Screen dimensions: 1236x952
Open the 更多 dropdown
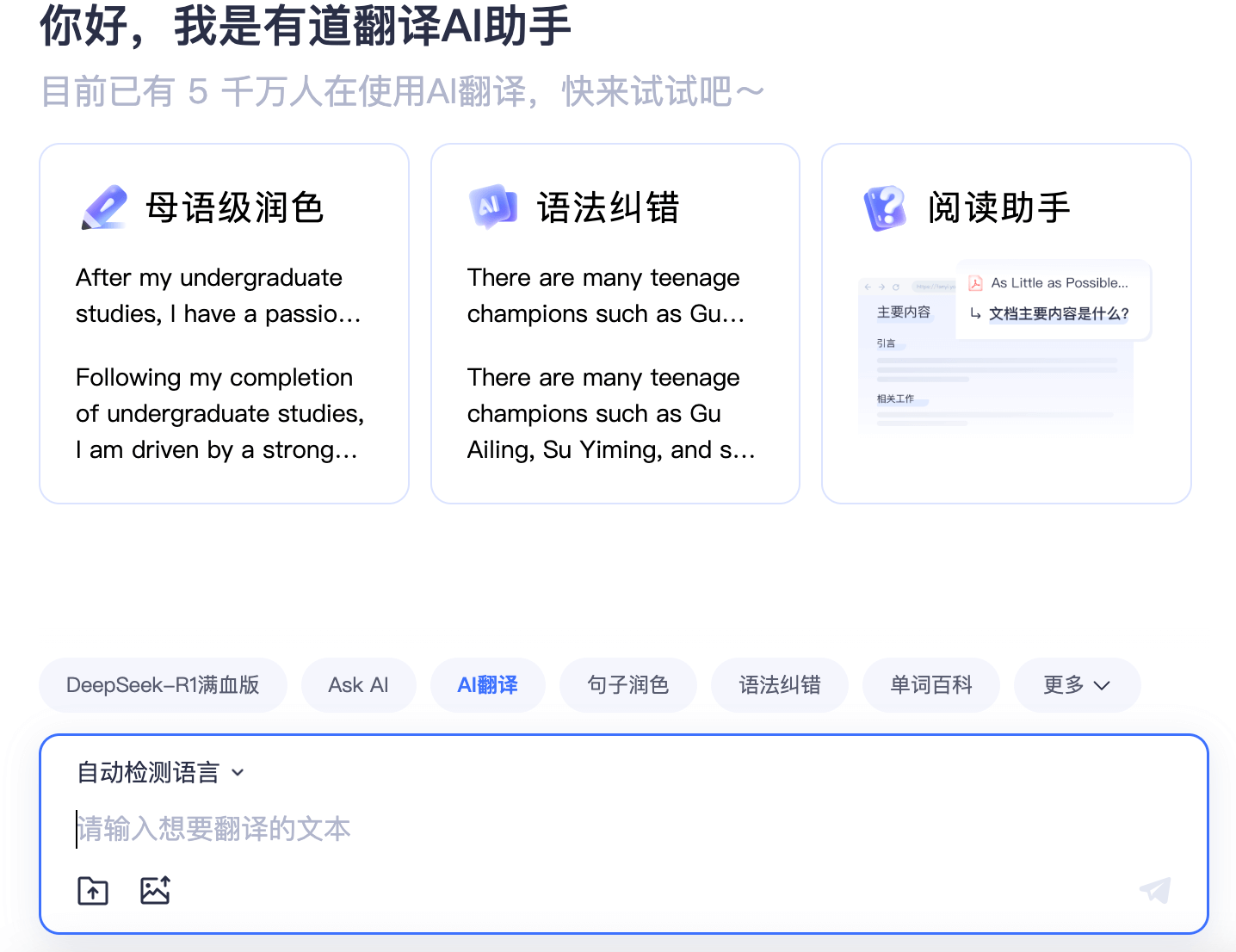[1077, 685]
